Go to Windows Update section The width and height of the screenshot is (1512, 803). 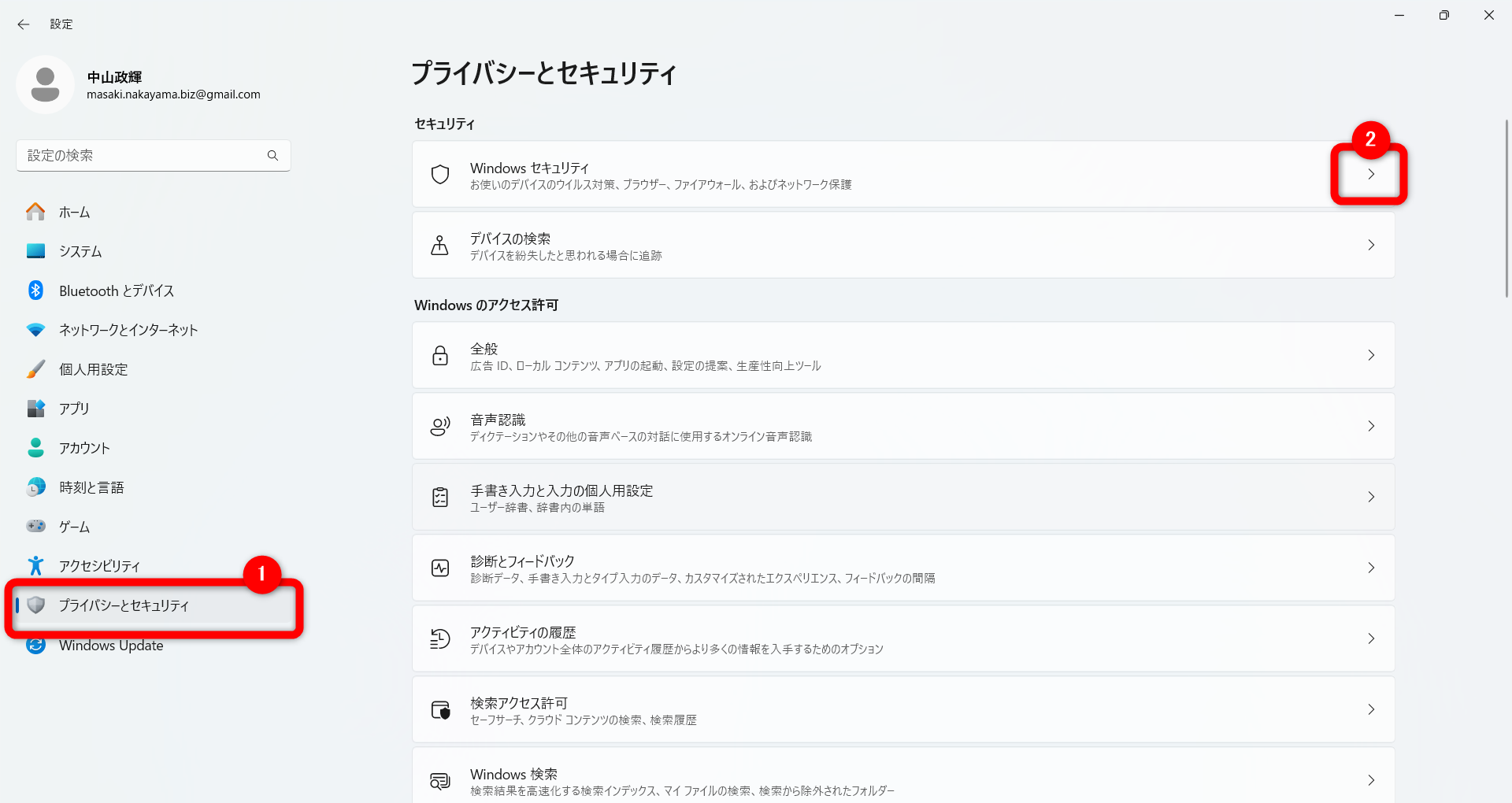(111, 646)
